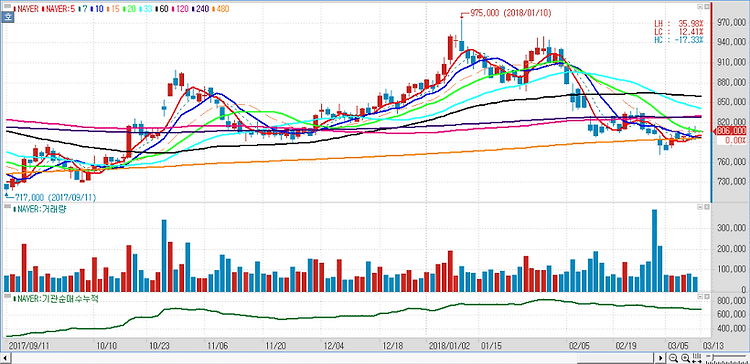The image size is (750, 364).
Task: Open the volume panel dropdown arrow
Action: [x=700, y=207]
